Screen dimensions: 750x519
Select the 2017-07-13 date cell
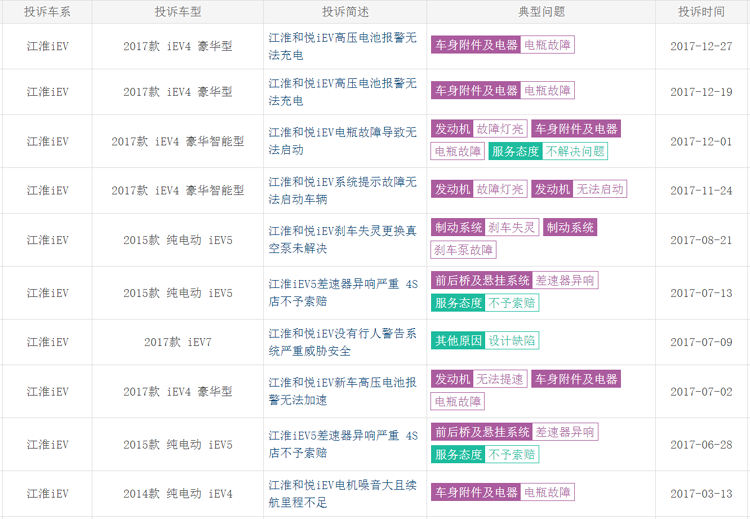click(x=701, y=293)
